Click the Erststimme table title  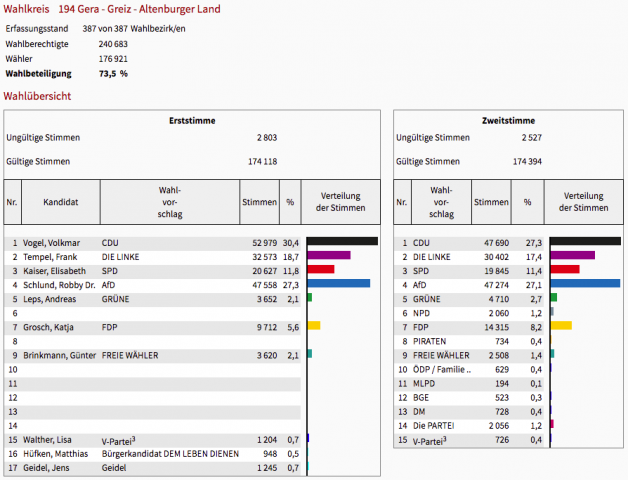click(192, 121)
